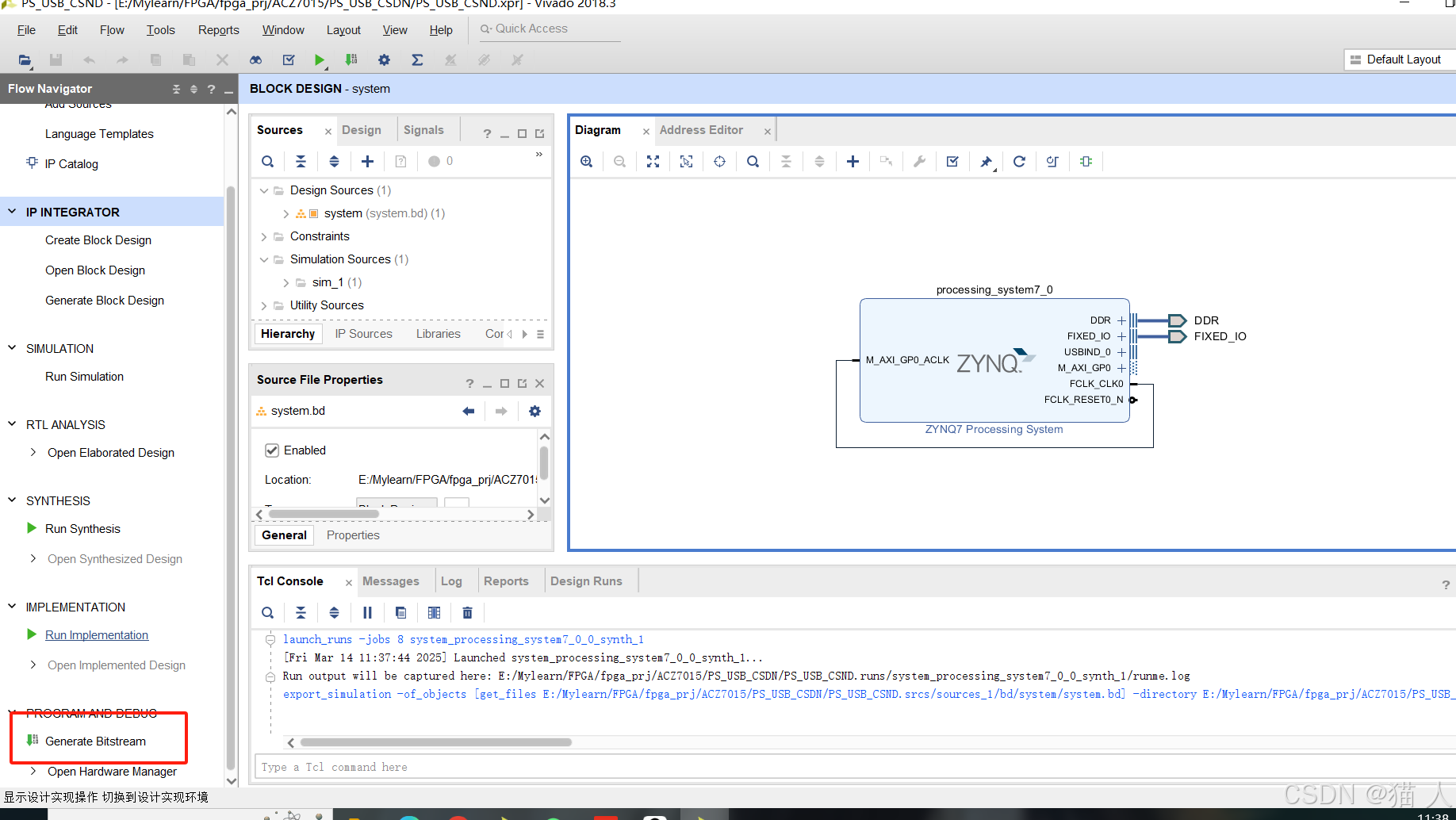Click Zoom Fit icon in Diagram toolbar
This screenshot has height=820, width=1456.
click(x=653, y=161)
